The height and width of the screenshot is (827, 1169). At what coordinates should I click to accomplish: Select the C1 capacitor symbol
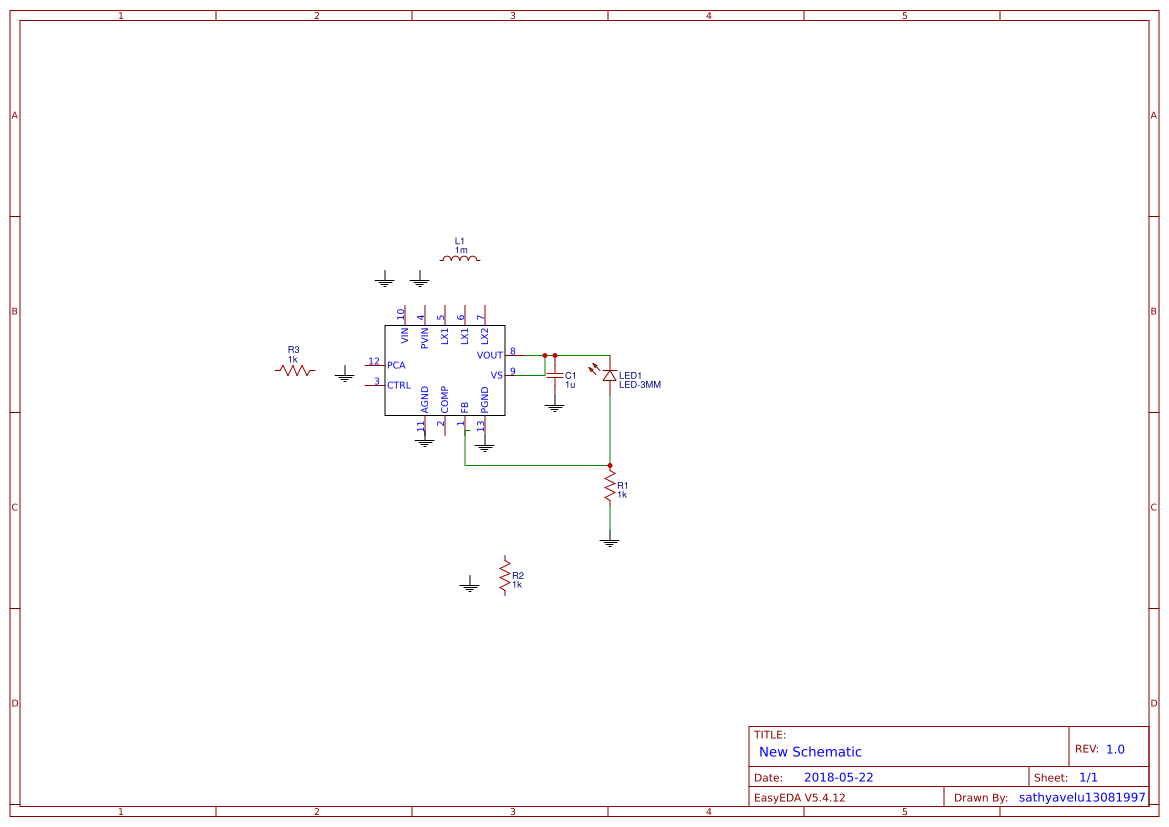[554, 376]
